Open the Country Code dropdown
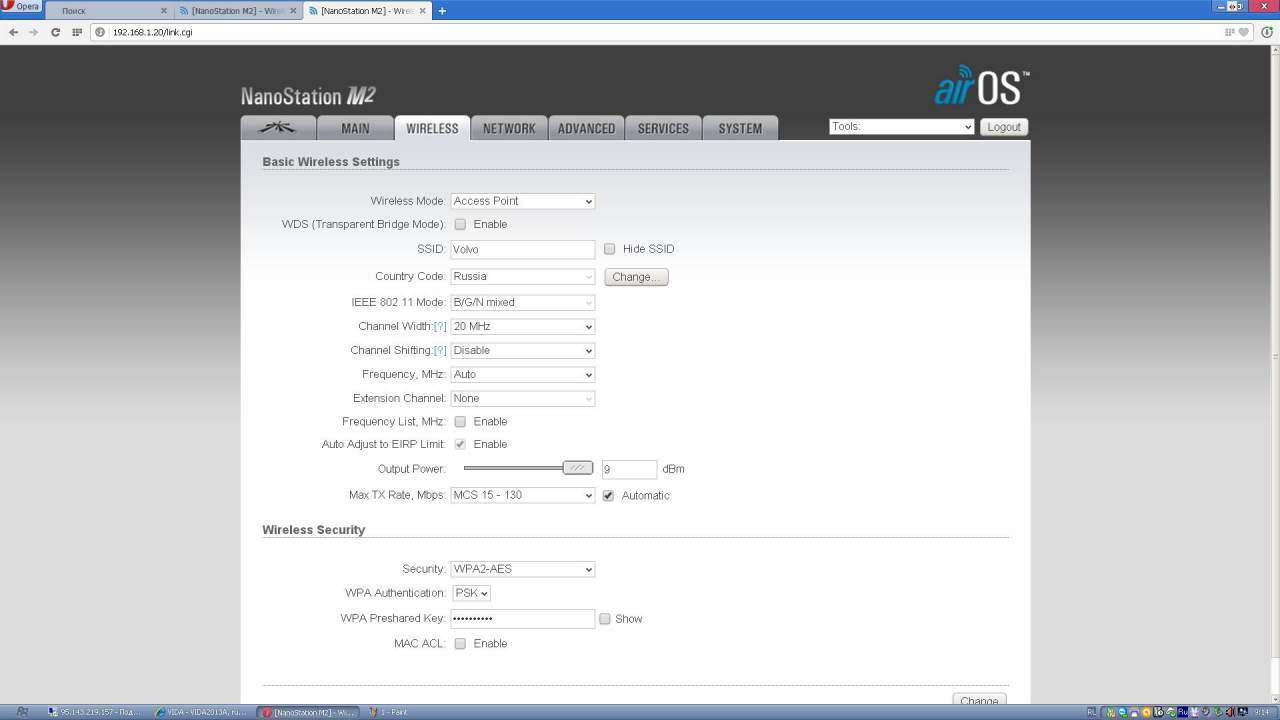 click(x=523, y=276)
